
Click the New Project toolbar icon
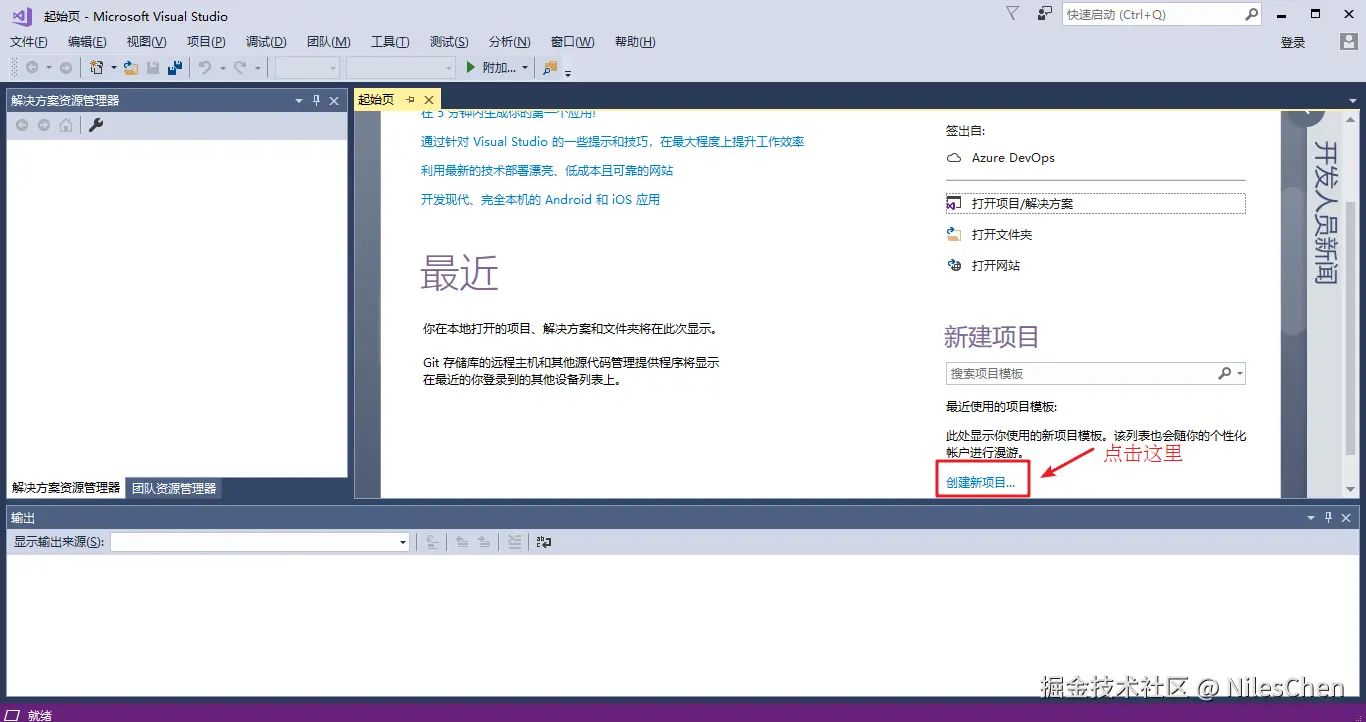96,67
